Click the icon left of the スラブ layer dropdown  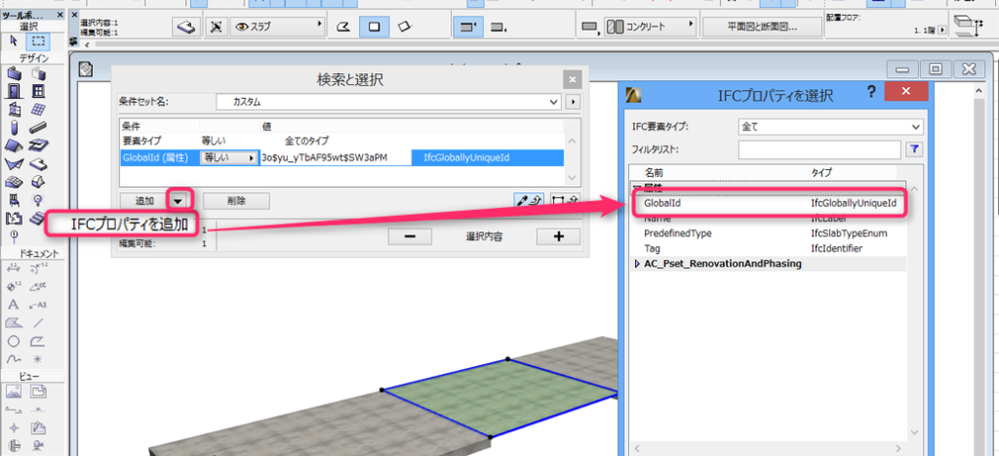(217, 27)
